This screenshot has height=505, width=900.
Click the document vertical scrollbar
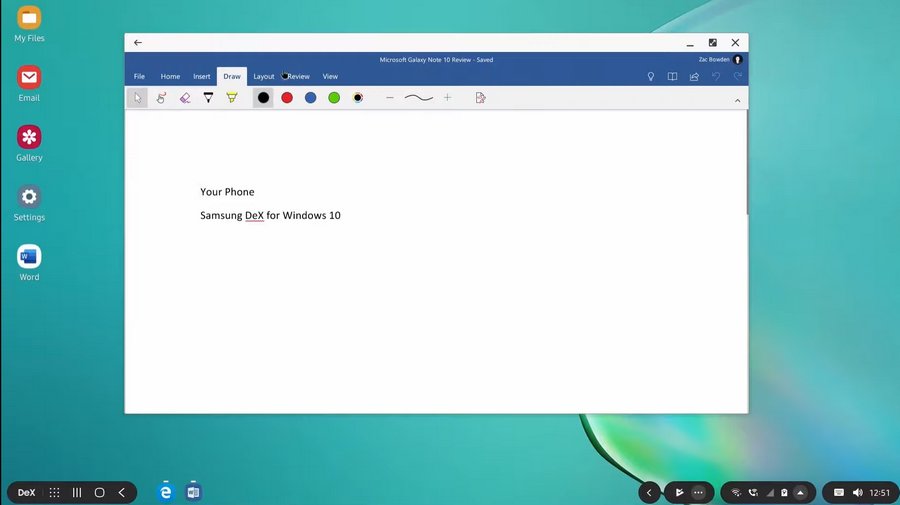pos(747,162)
